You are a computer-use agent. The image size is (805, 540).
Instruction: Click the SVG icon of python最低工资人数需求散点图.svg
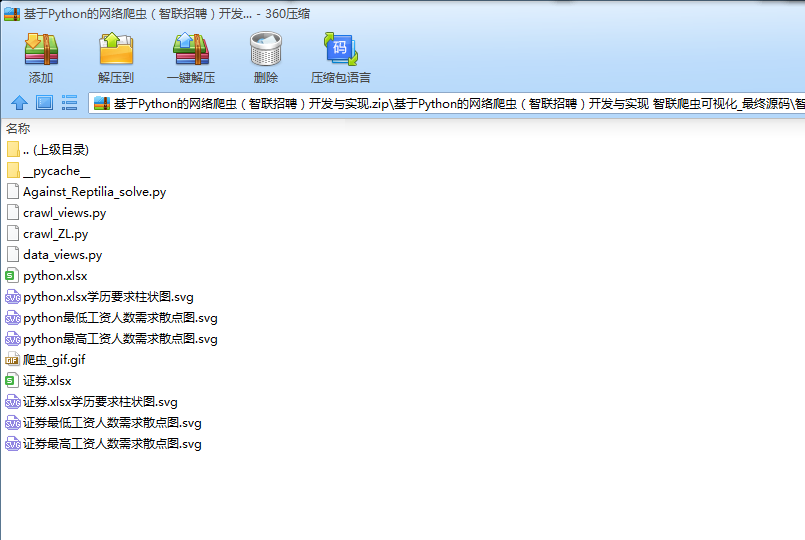pyautogui.click(x=12, y=318)
